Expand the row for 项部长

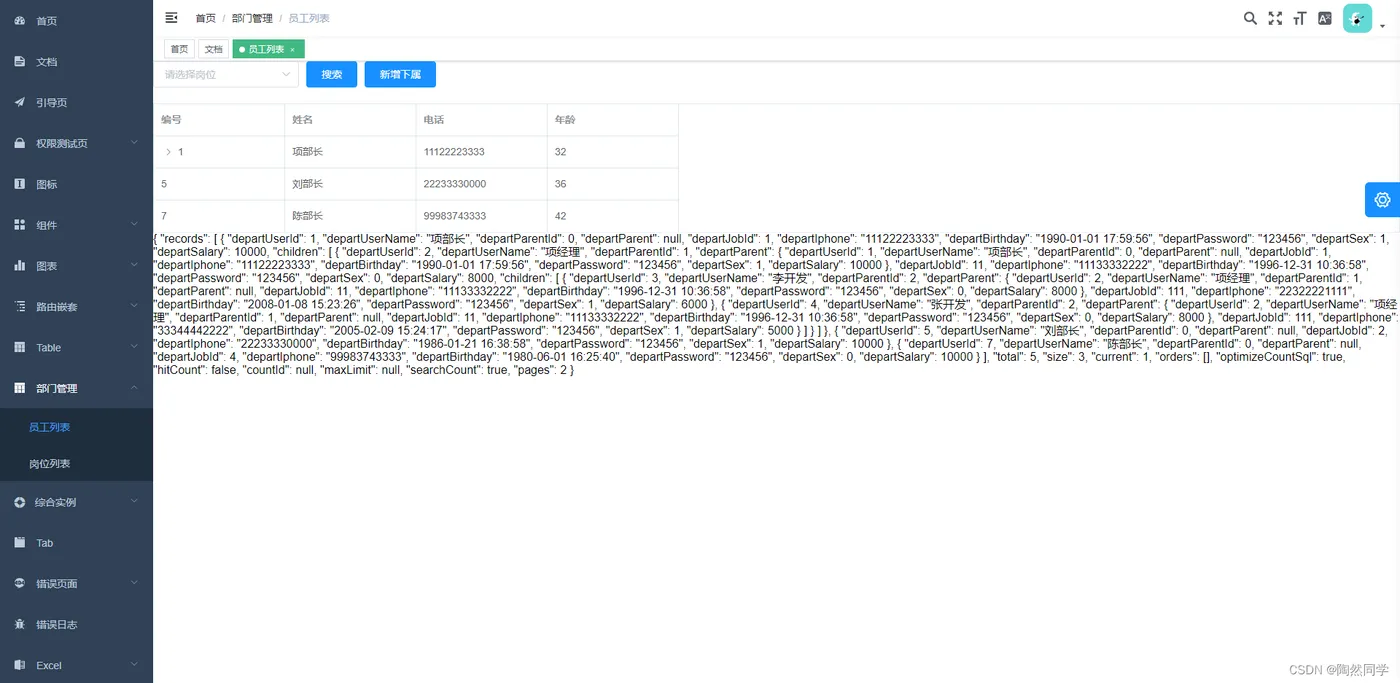click(x=168, y=151)
